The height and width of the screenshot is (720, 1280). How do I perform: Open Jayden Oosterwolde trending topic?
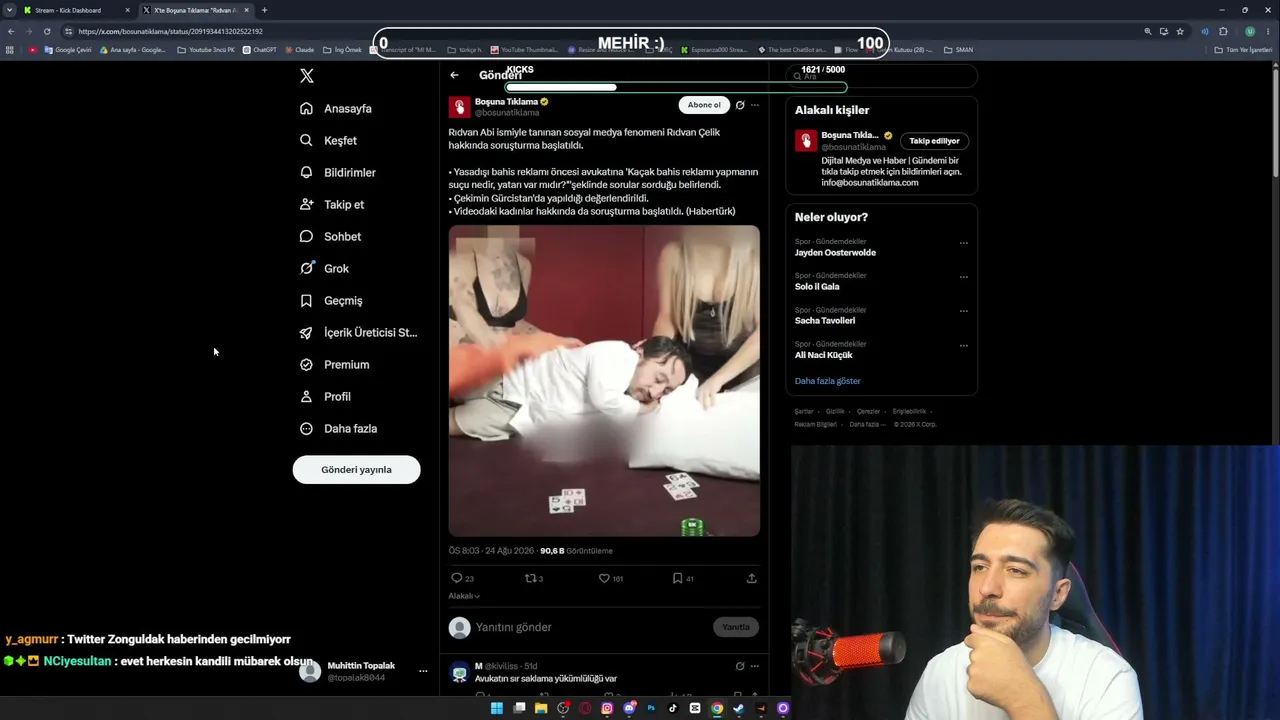(x=835, y=253)
